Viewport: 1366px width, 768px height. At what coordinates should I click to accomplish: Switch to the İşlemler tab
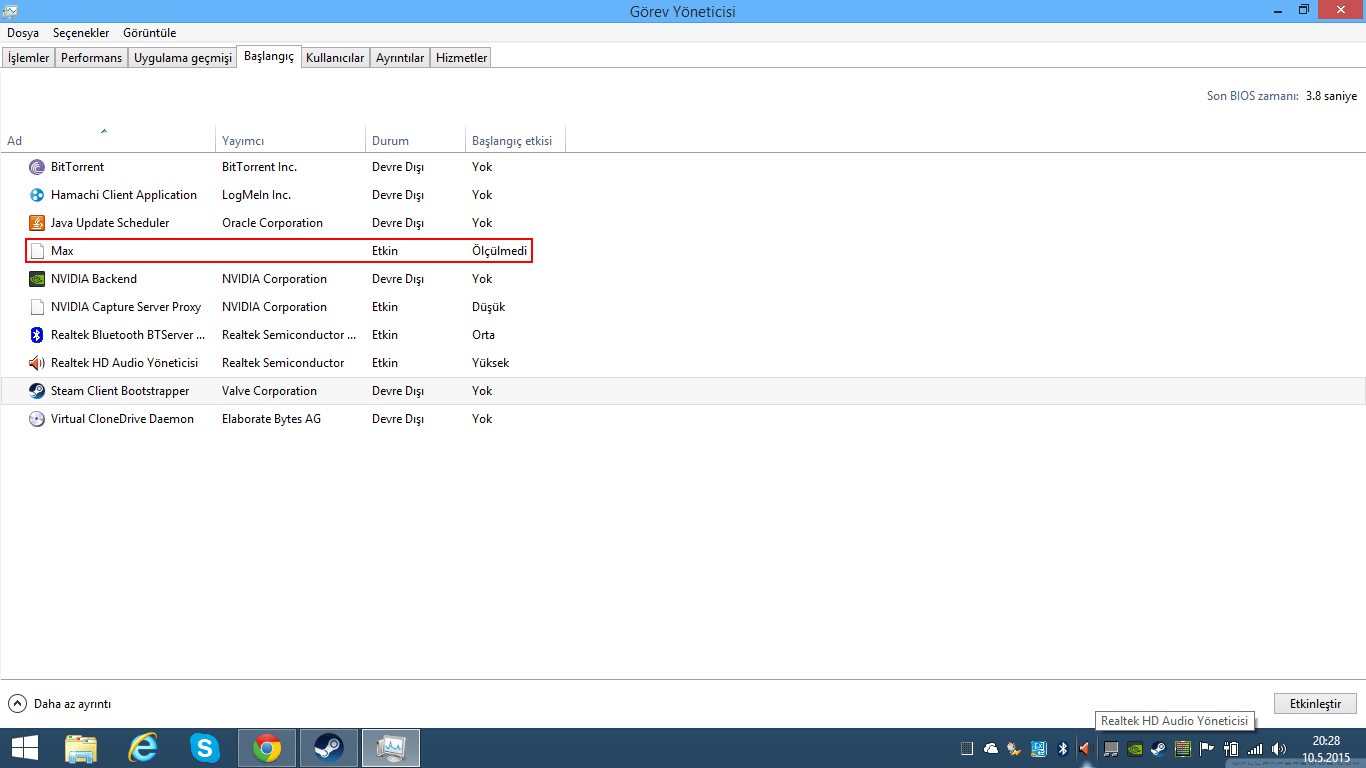28,58
